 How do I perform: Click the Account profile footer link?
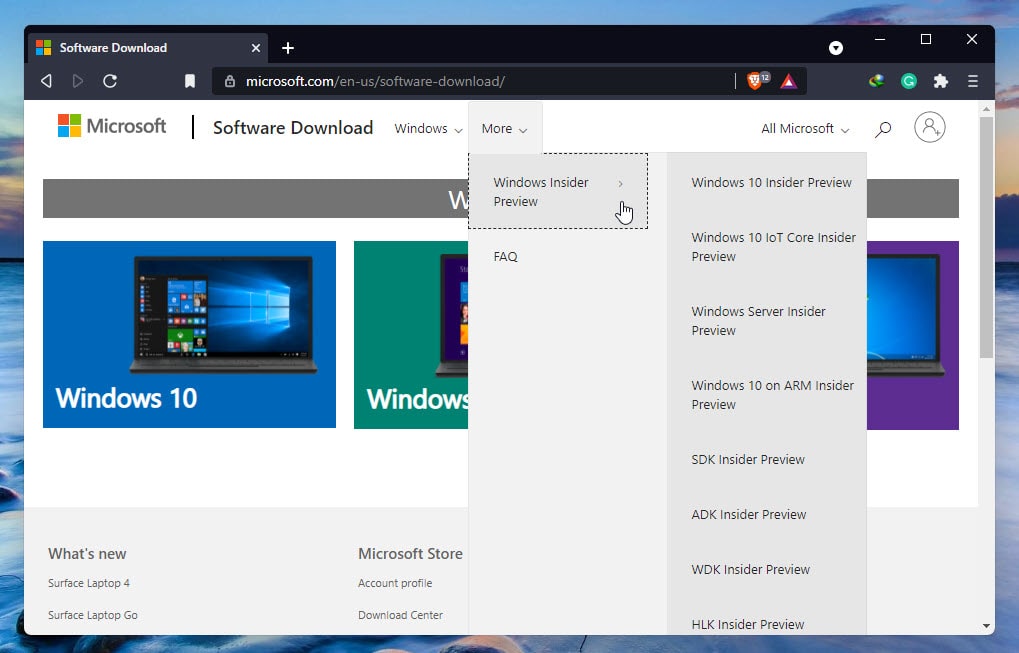click(x=395, y=583)
